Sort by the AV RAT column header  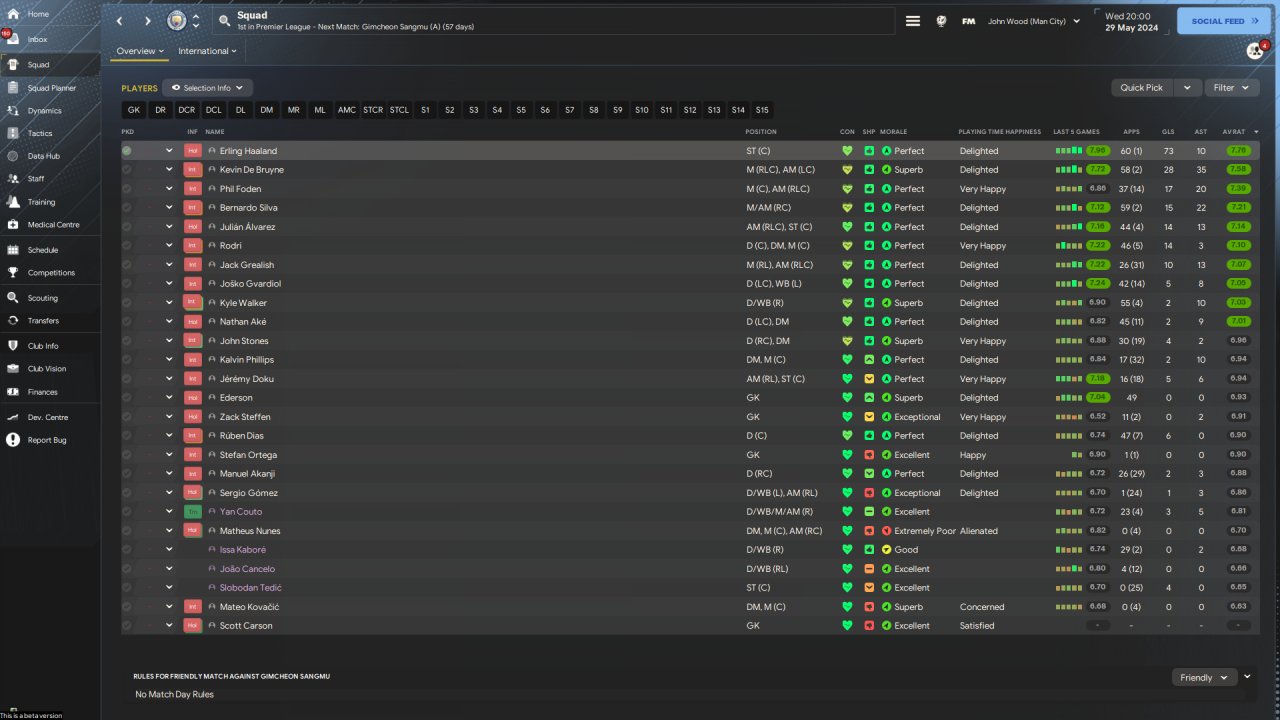tap(1234, 132)
